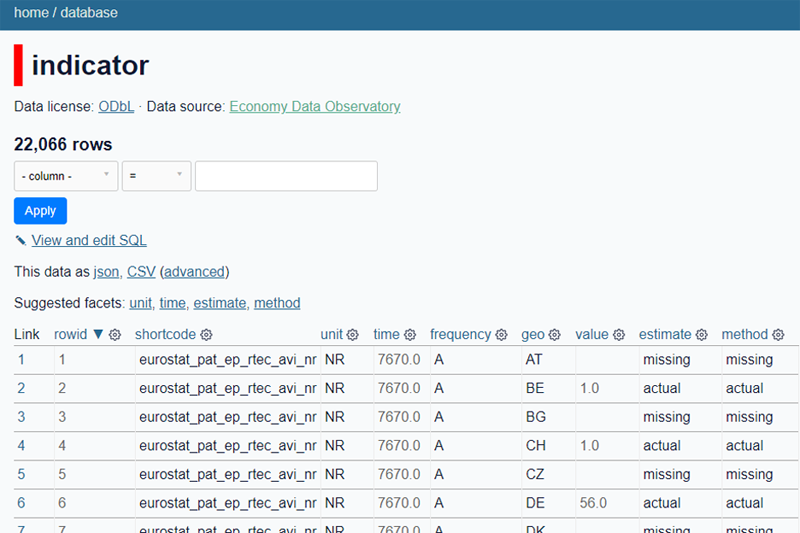Sort by the shortcode column header
The height and width of the screenshot is (533, 800).
click(165, 335)
